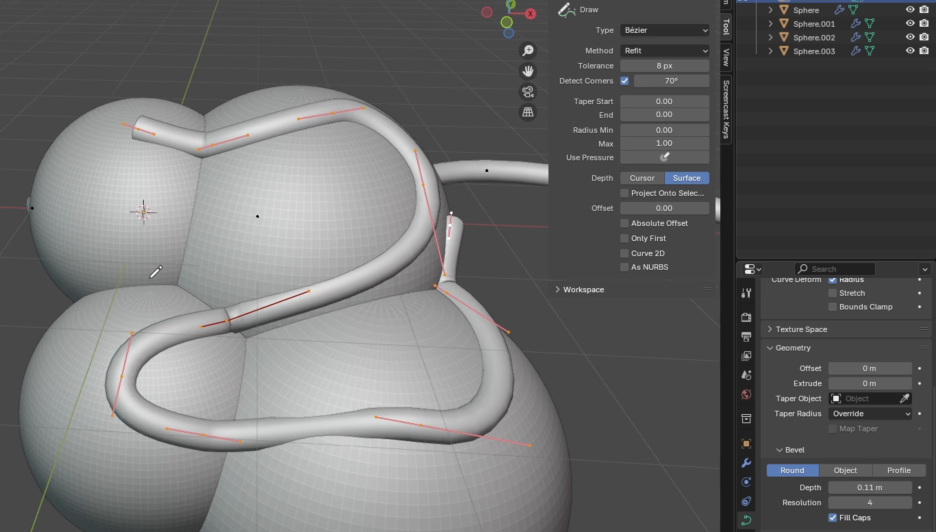Viewport: 936px width, 532px height.
Task: Collapse the Geometry panel
Action: [769, 348]
